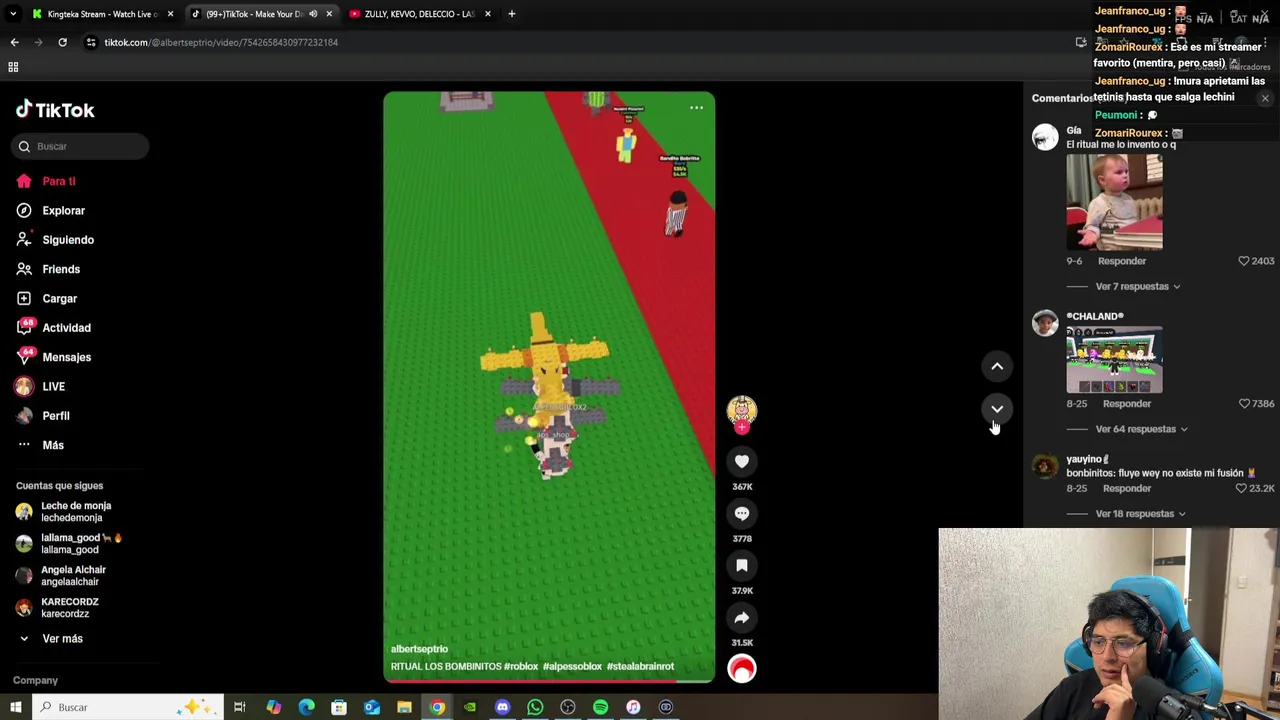
Task: Open the three-dot menu on the video
Action: [696, 107]
